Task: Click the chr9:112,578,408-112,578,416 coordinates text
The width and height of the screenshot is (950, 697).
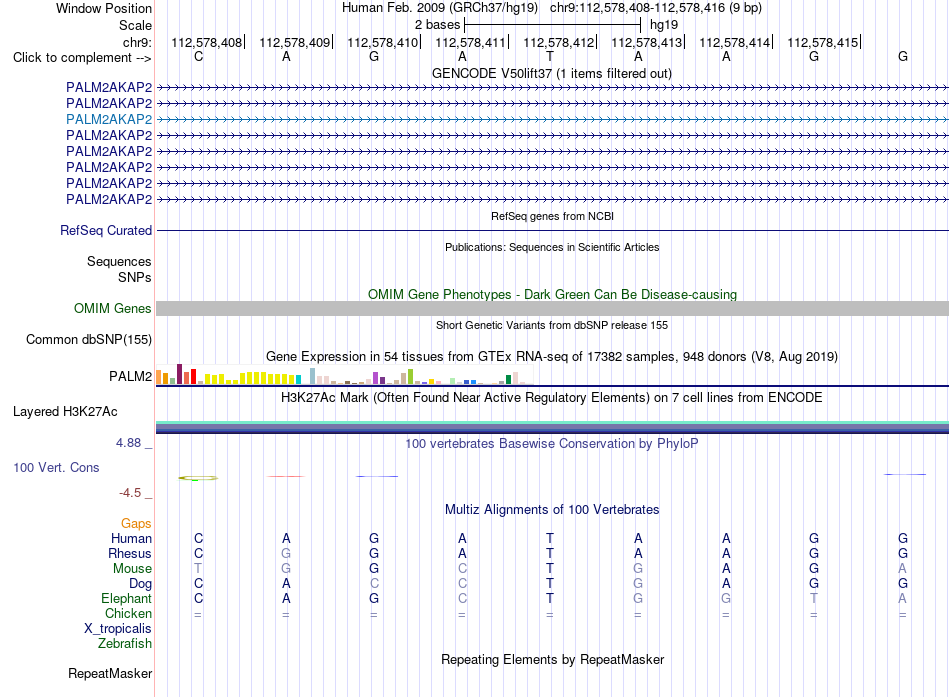Action: (656, 8)
